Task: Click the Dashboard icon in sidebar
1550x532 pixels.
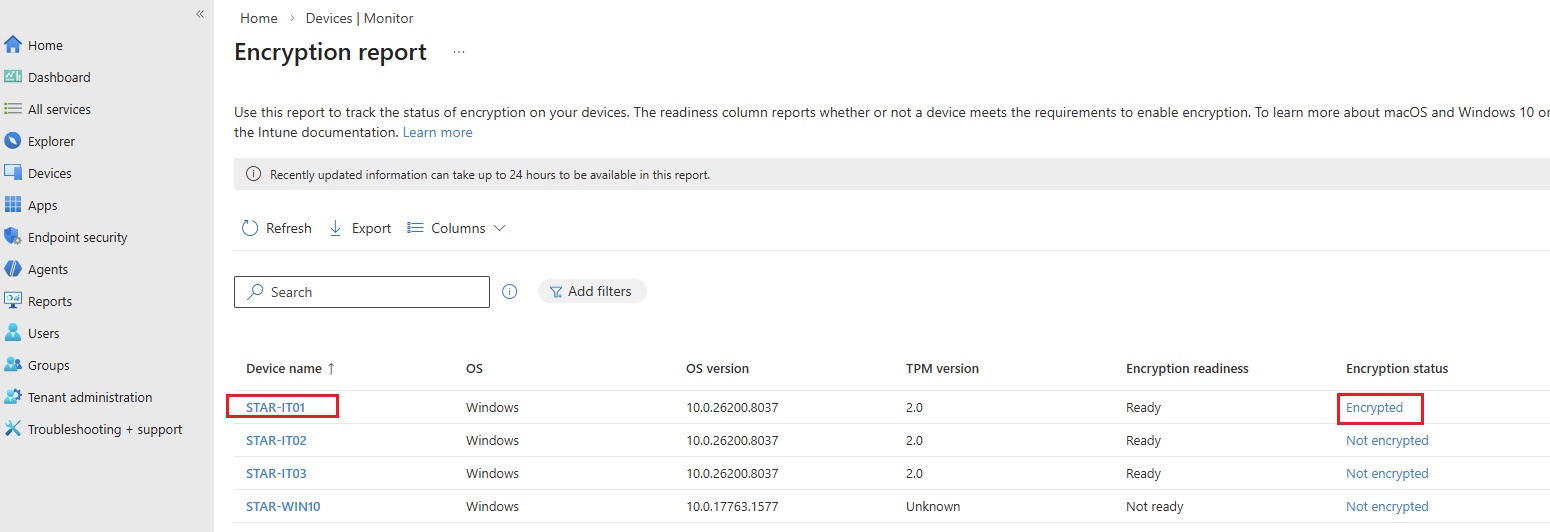Action: click(x=13, y=77)
